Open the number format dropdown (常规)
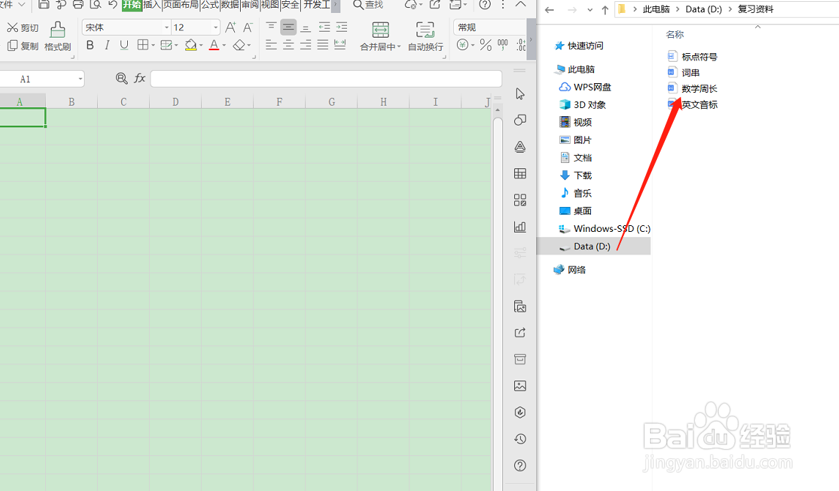The width and height of the screenshot is (839, 491). click(490, 27)
